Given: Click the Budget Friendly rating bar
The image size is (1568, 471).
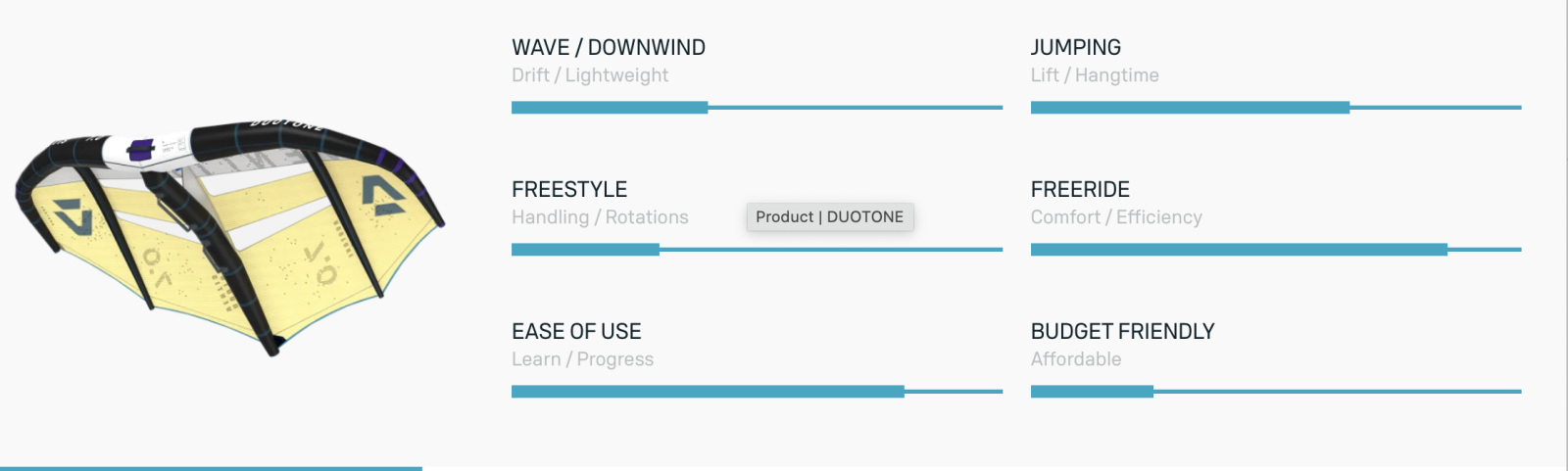Looking at the screenshot, I should [x=1276, y=392].
